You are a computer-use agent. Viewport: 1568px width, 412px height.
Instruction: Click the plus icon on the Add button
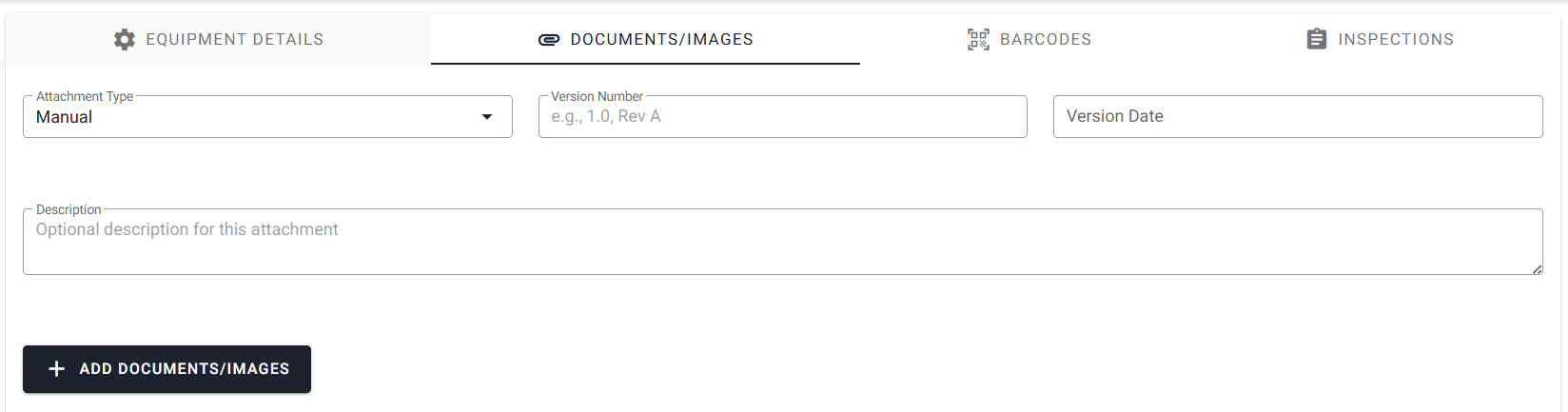coord(57,369)
